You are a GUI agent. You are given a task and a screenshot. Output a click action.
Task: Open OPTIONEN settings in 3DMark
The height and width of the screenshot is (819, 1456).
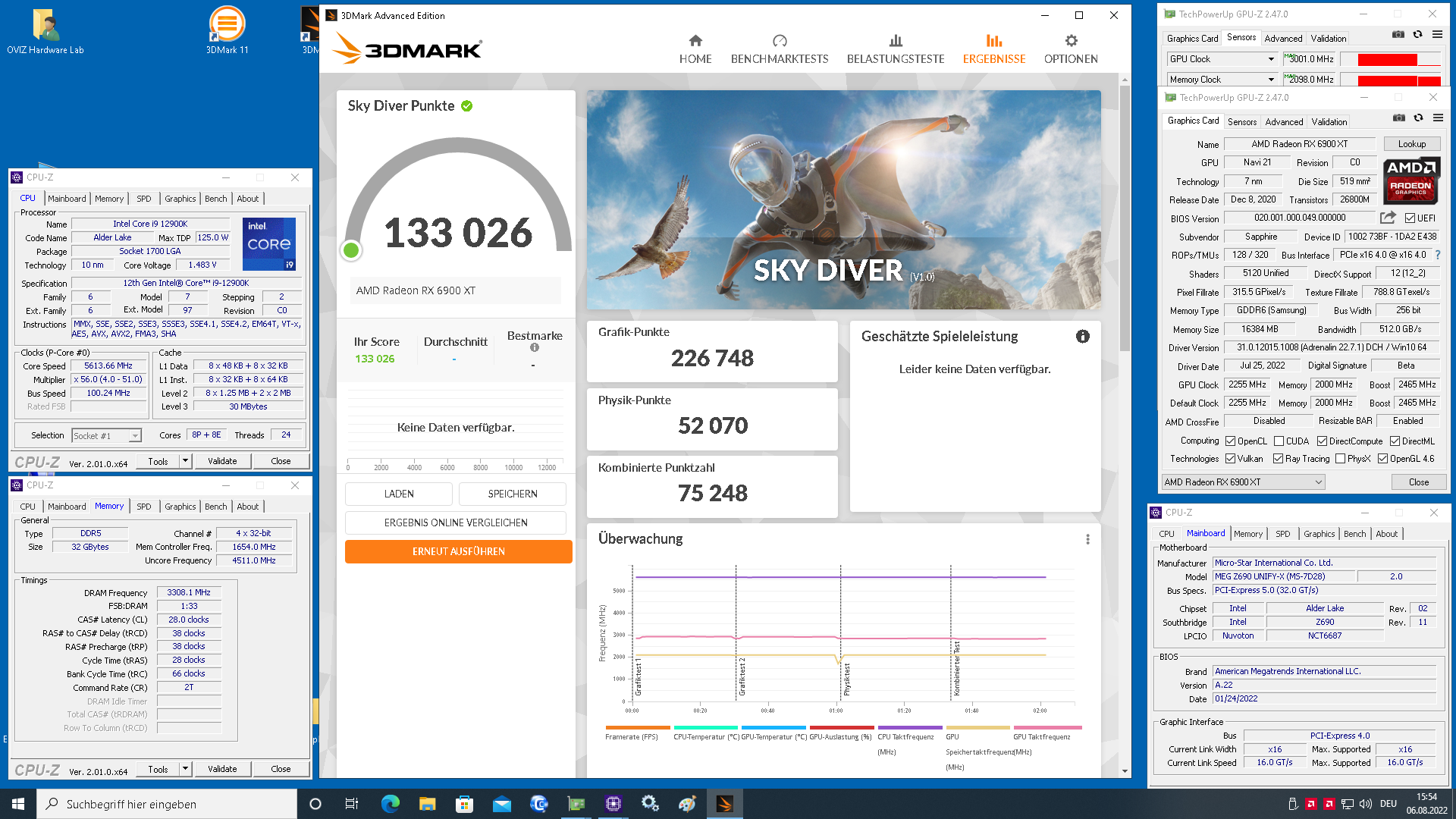pyautogui.click(x=1071, y=49)
